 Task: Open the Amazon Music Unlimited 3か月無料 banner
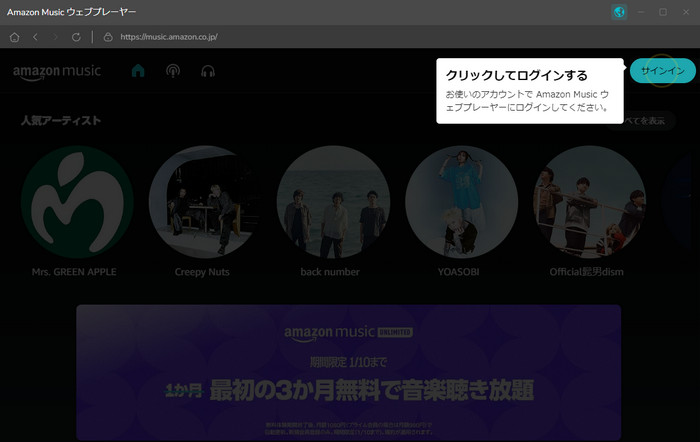[348, 373]
